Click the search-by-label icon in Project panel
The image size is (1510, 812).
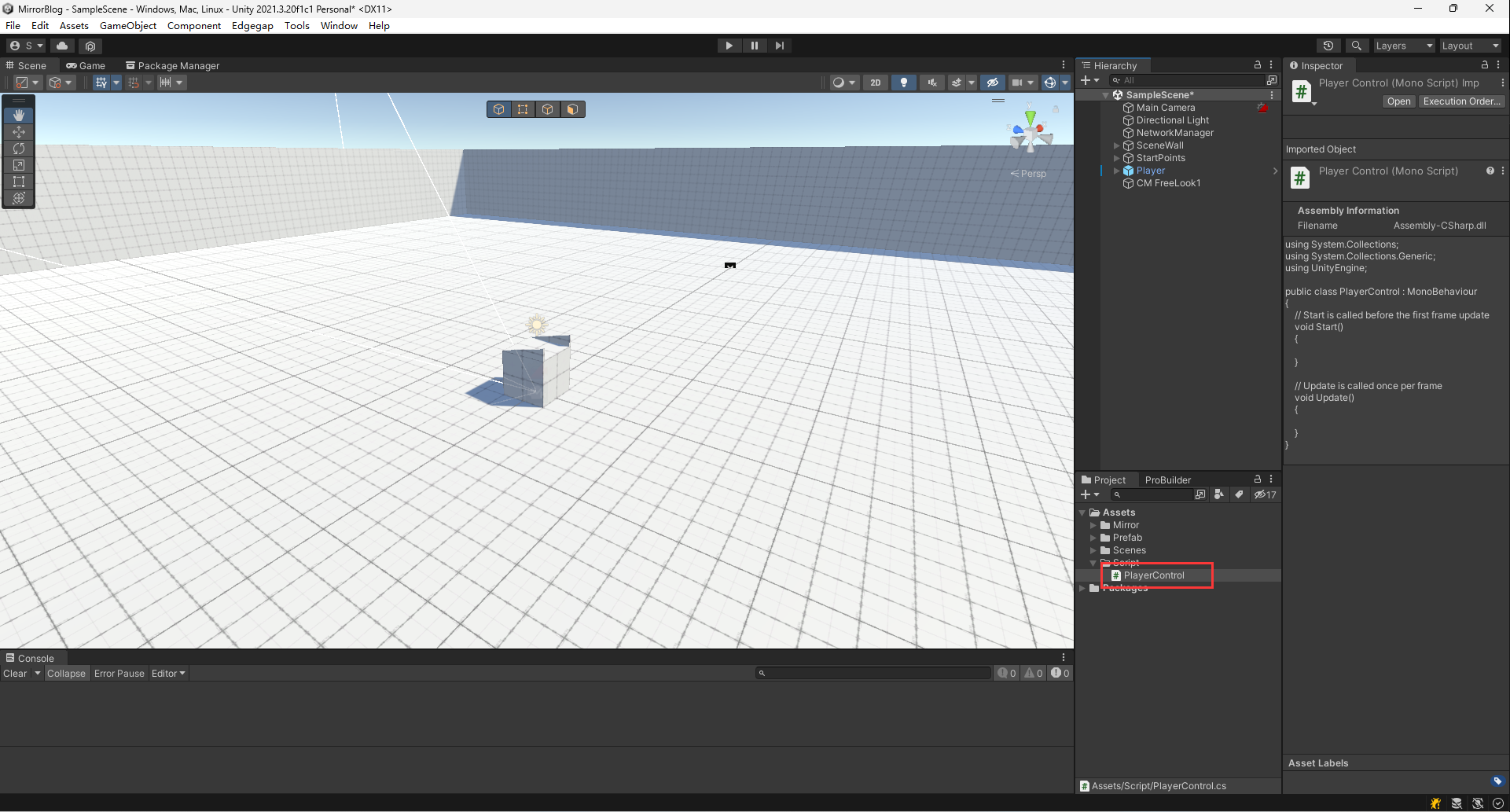coord(1239,494)
